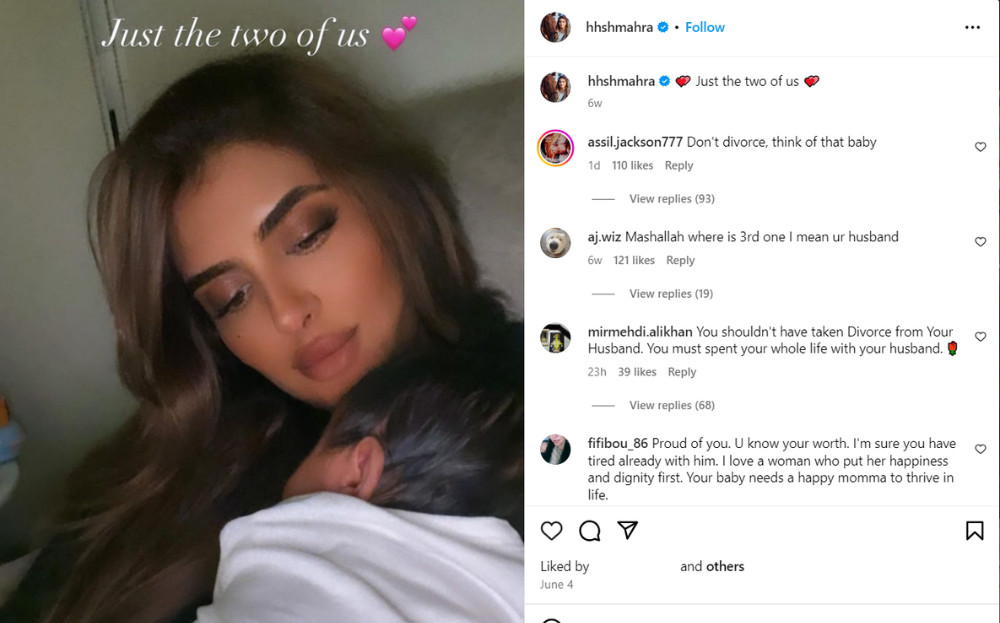Expand View replies (68)
The image size is (1000, 623).
tap(672, 406)
